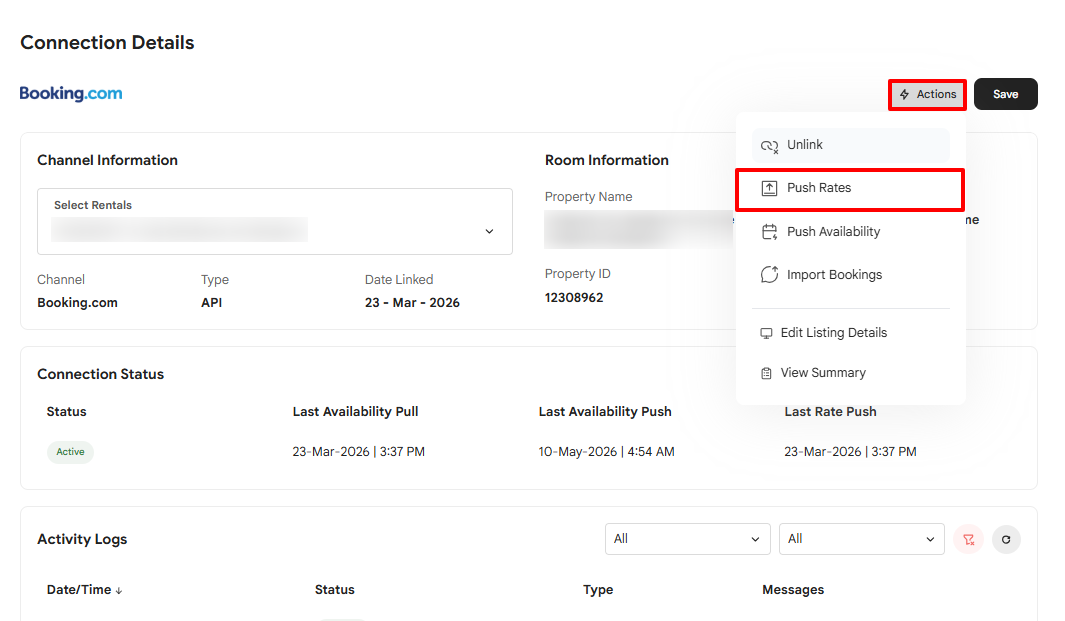Click the Type value API
This screenshot has width=1065, height=621.
211,303
